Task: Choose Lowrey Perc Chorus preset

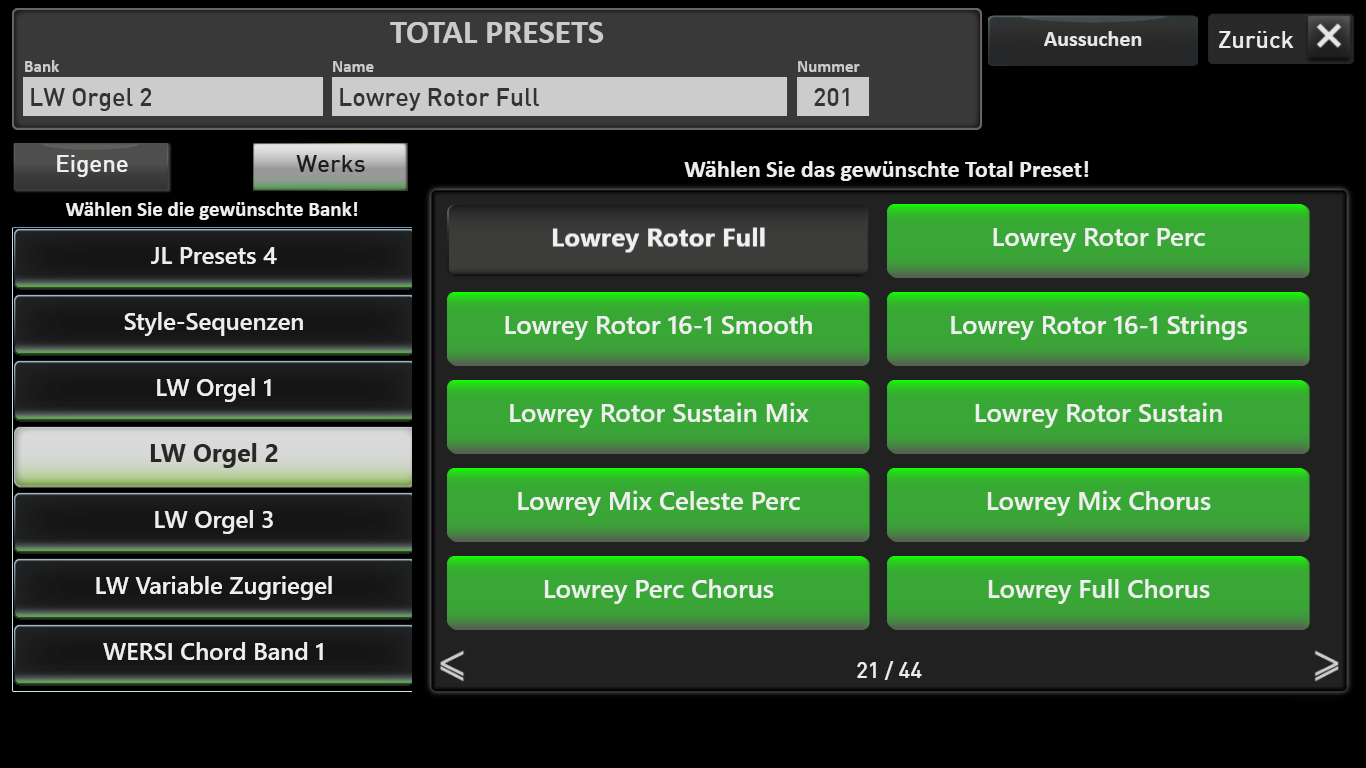Action: (x=658, y=592)
